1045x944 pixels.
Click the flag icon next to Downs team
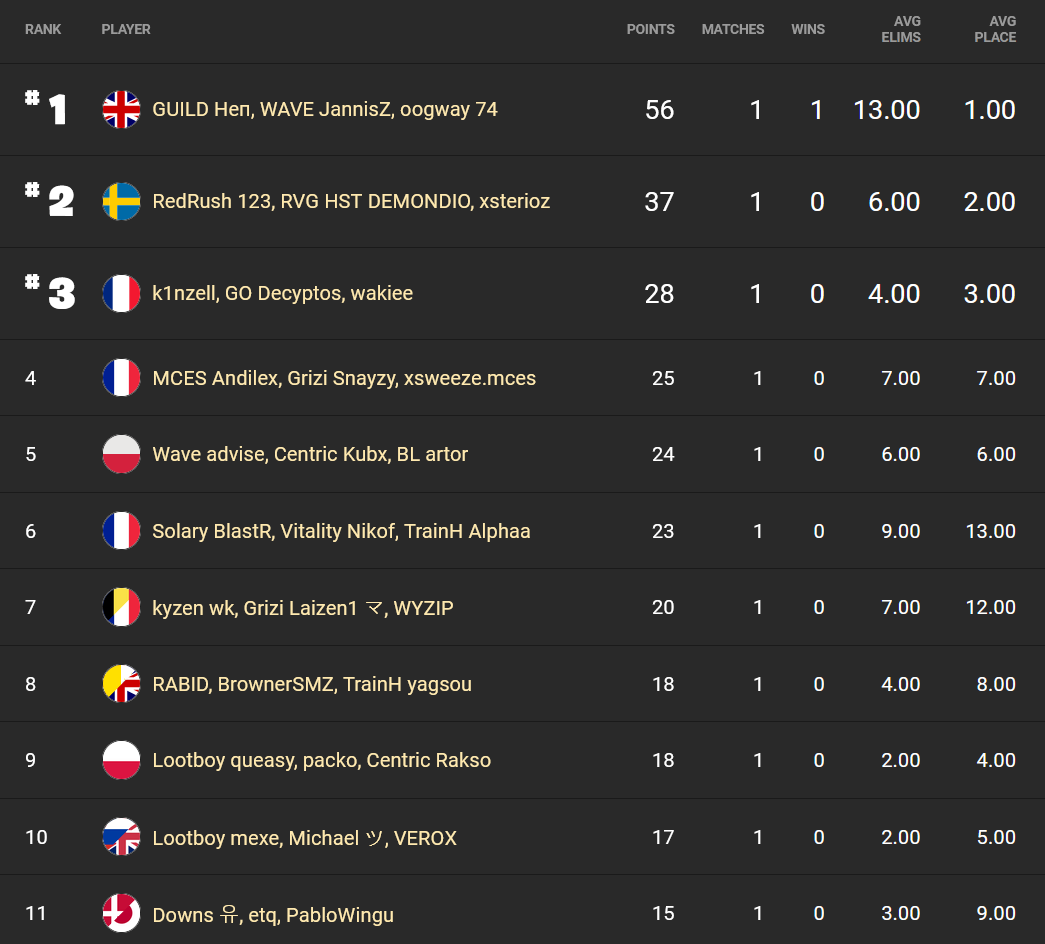tap(121, 914)
